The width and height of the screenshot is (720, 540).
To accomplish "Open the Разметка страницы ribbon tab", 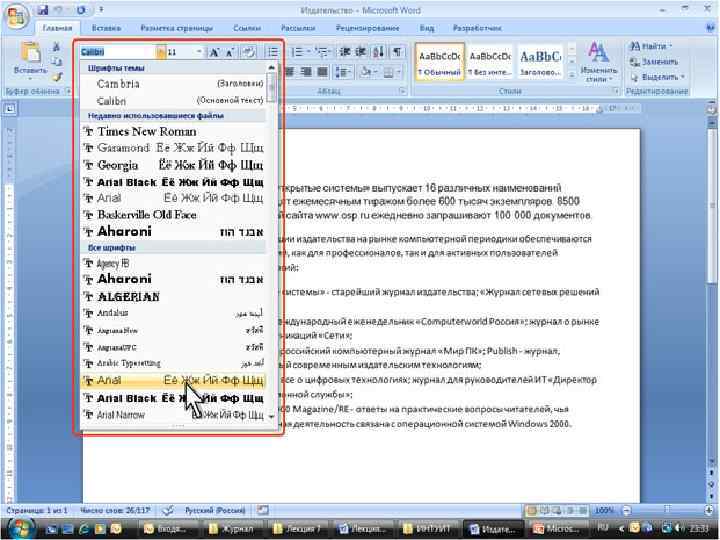I will pyautogui.click(x=176, y=28).
